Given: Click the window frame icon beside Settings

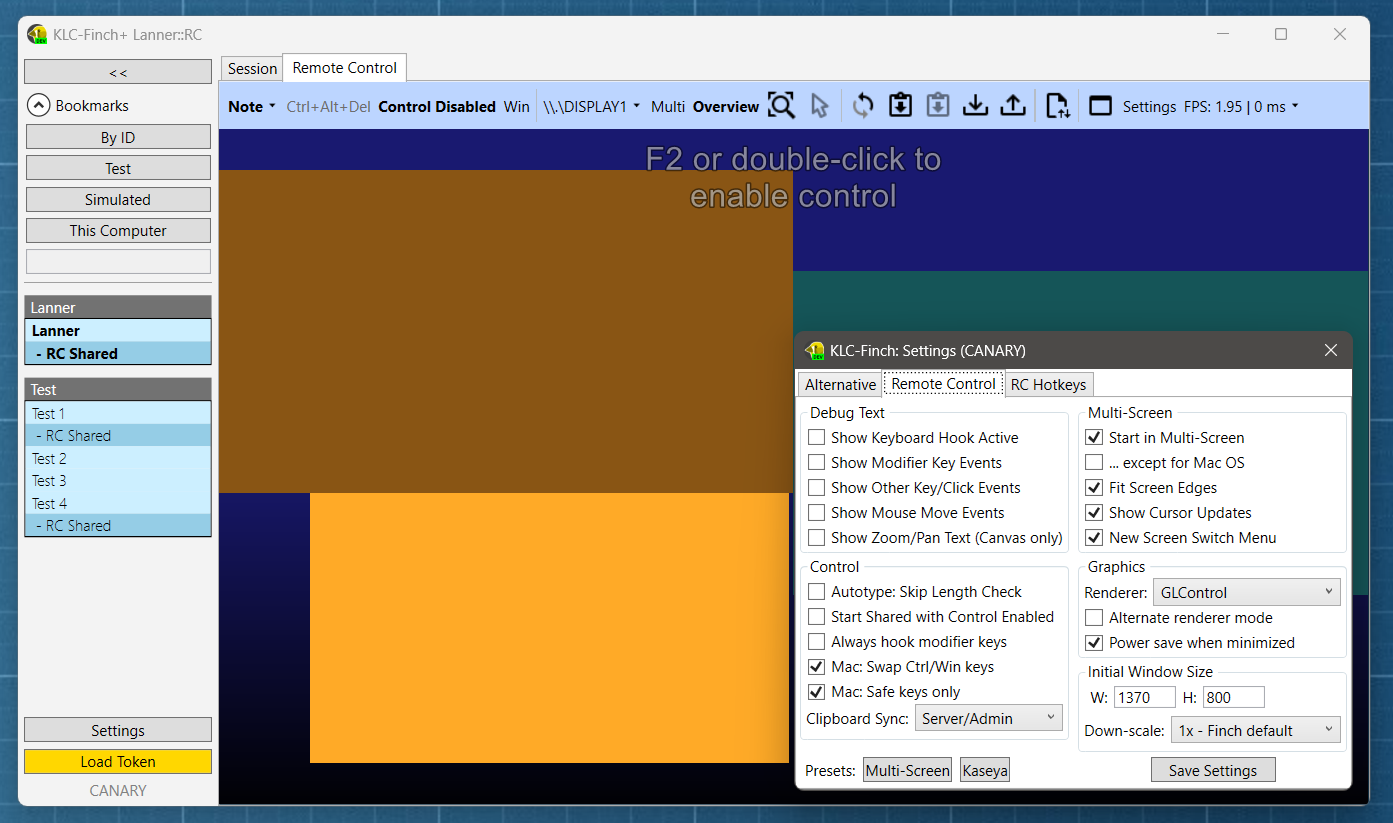Looking at the screenshot, I should [1100, 106].
